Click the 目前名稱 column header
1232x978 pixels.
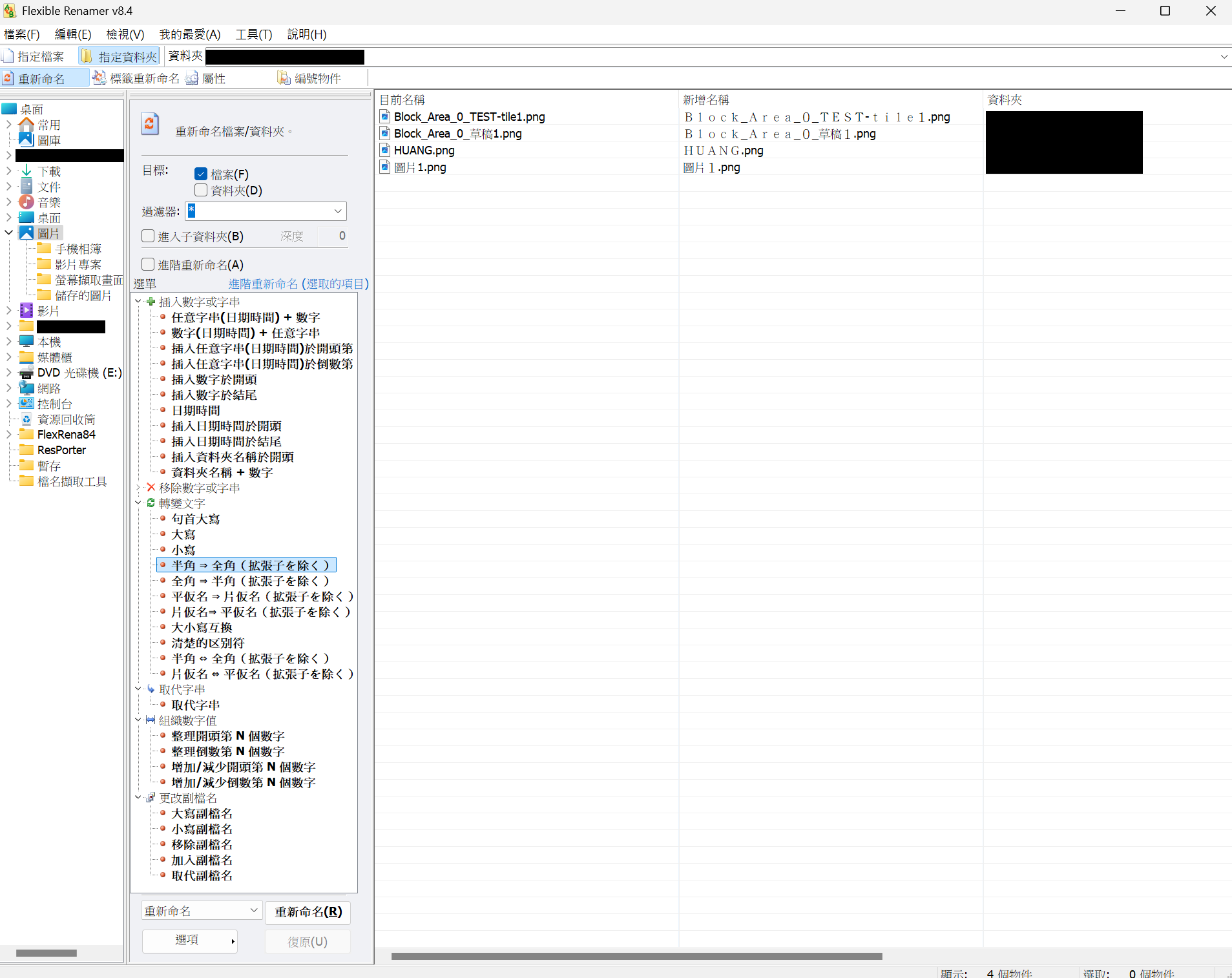527,99
